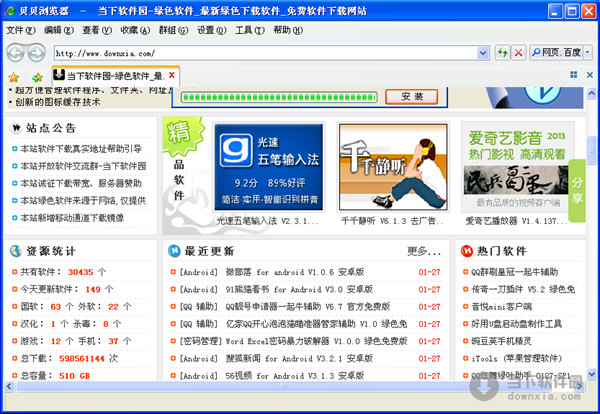Open the 设置(O) menu
600x414 pixels.
click(x=212, y=30)
